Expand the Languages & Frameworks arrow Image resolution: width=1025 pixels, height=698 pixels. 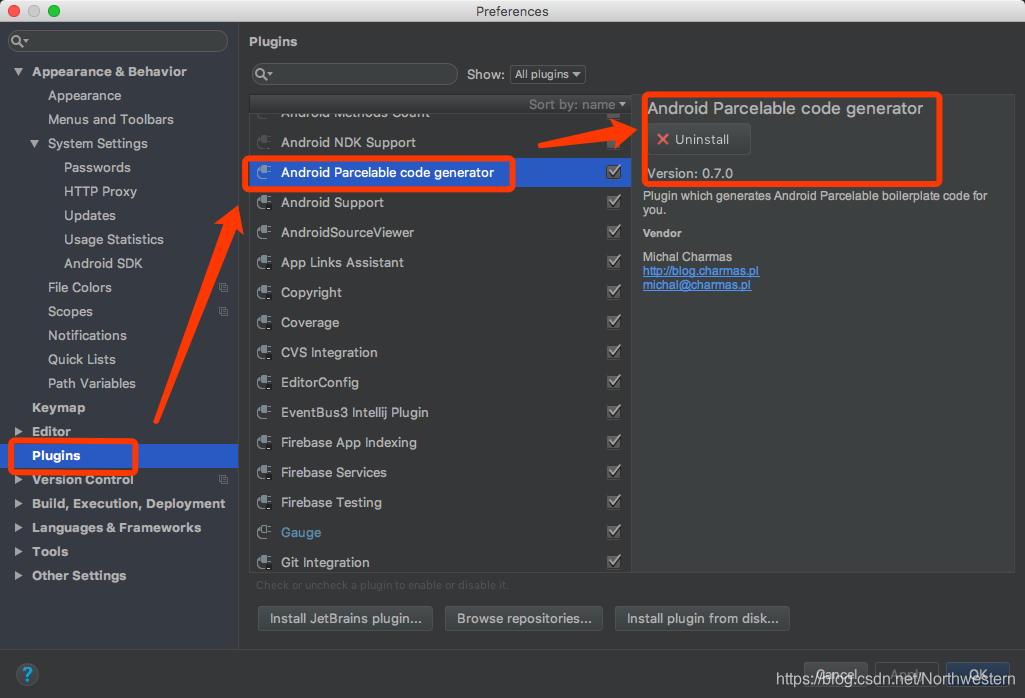[18, 527]
